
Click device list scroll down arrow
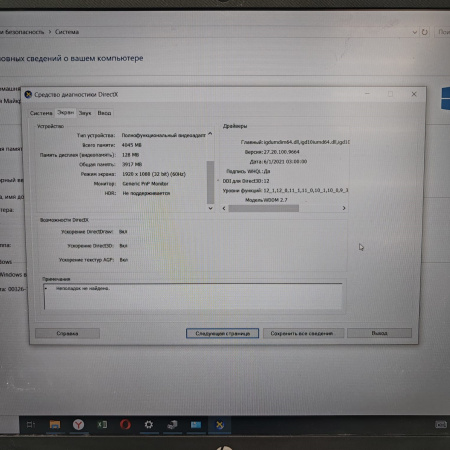210,208
